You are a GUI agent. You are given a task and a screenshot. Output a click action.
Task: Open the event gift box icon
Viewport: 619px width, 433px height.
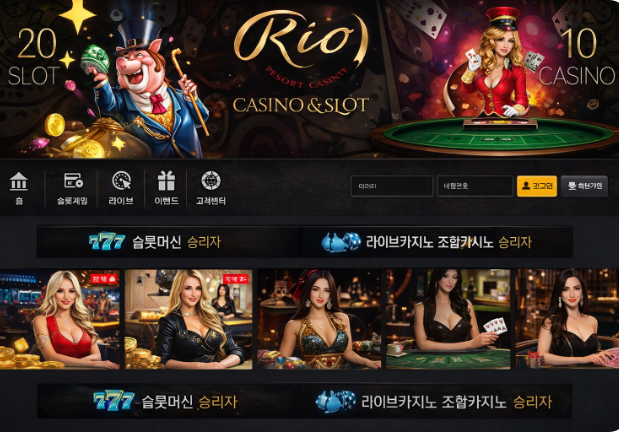pyautogui.click(x=166, y=181)
